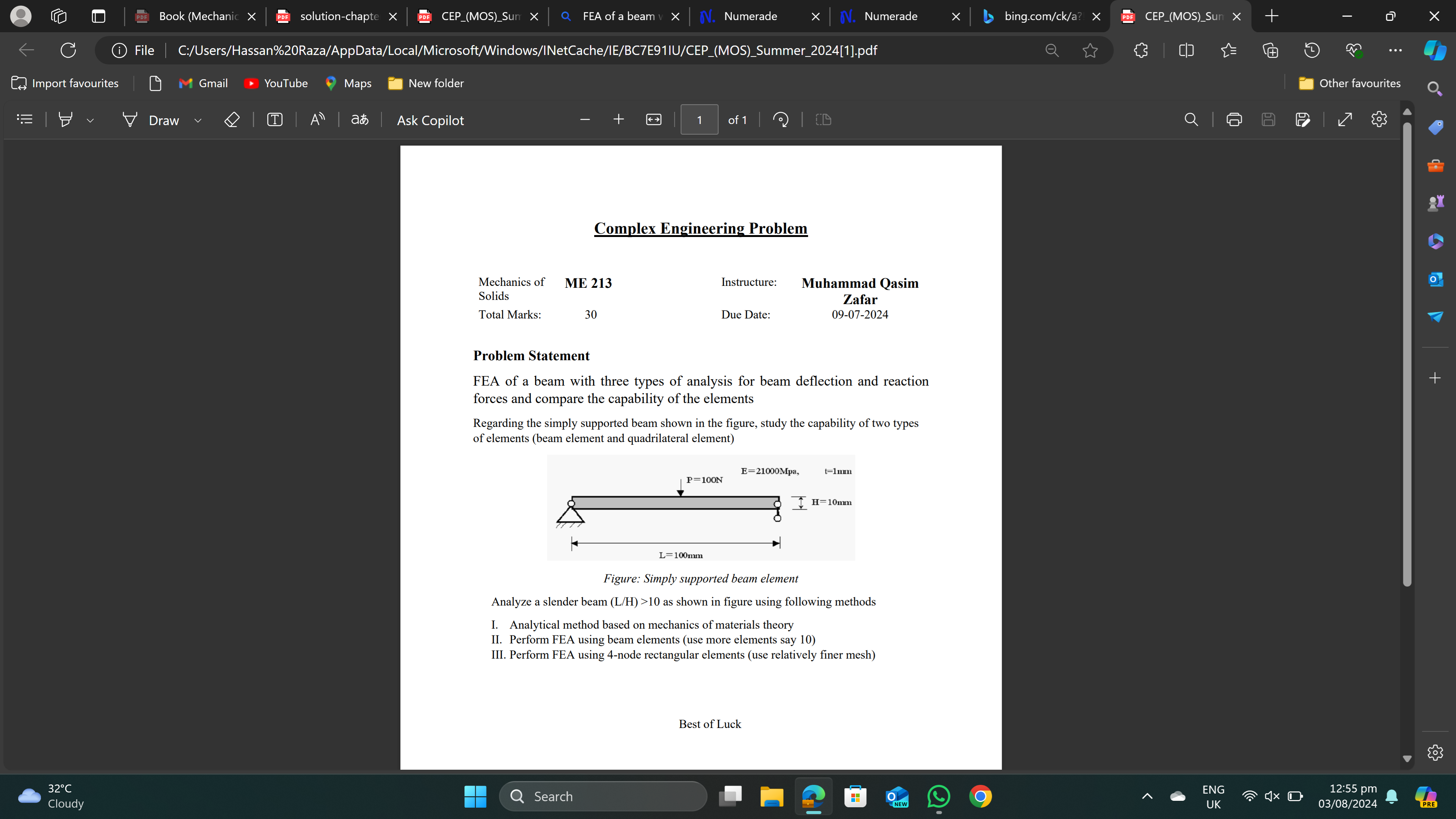
Task: Print the PDF document
Action: 1234,119
